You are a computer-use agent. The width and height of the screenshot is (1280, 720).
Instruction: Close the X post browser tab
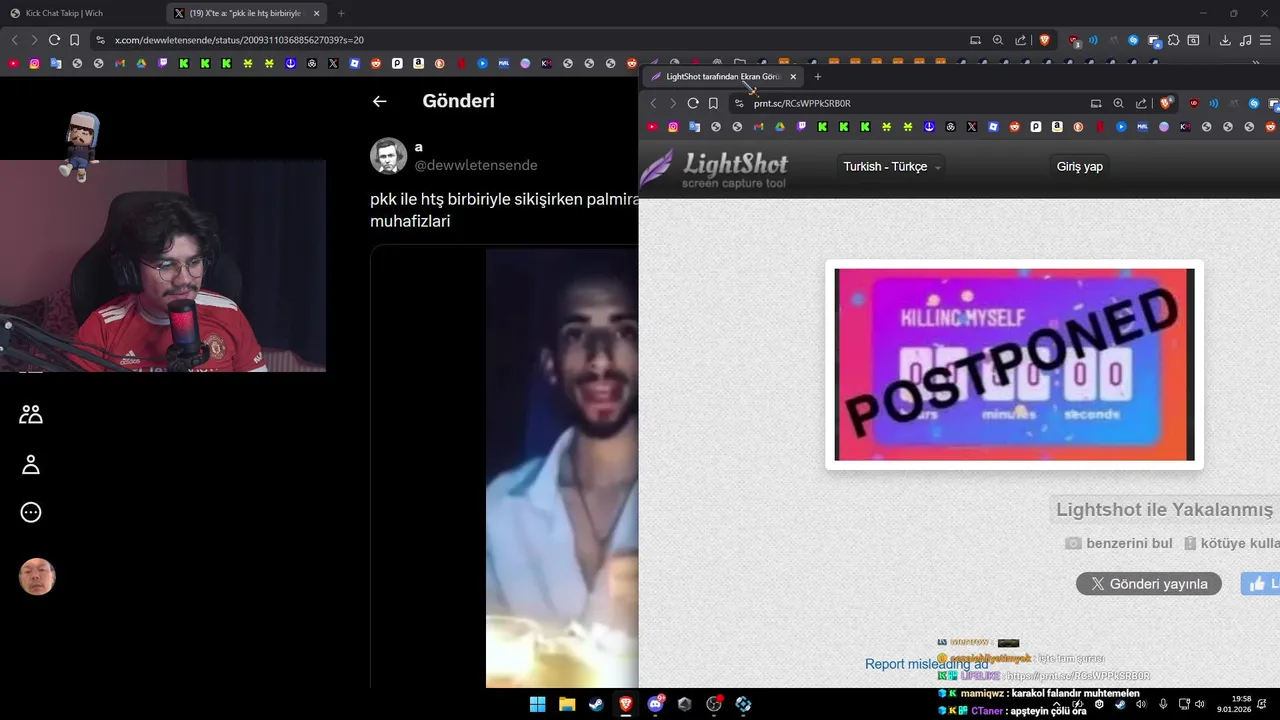point(317,13)
